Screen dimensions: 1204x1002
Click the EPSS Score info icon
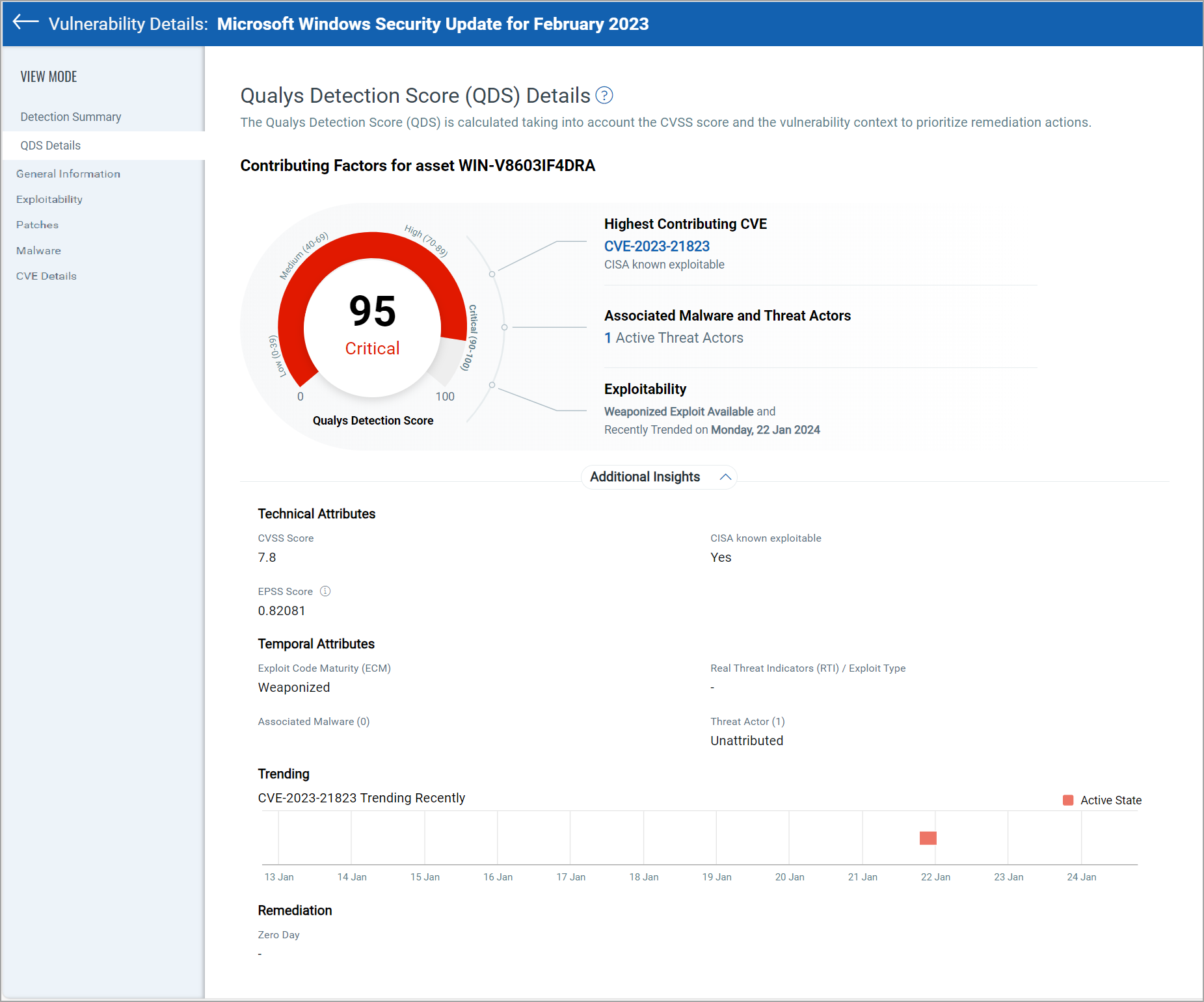[325, 591]
